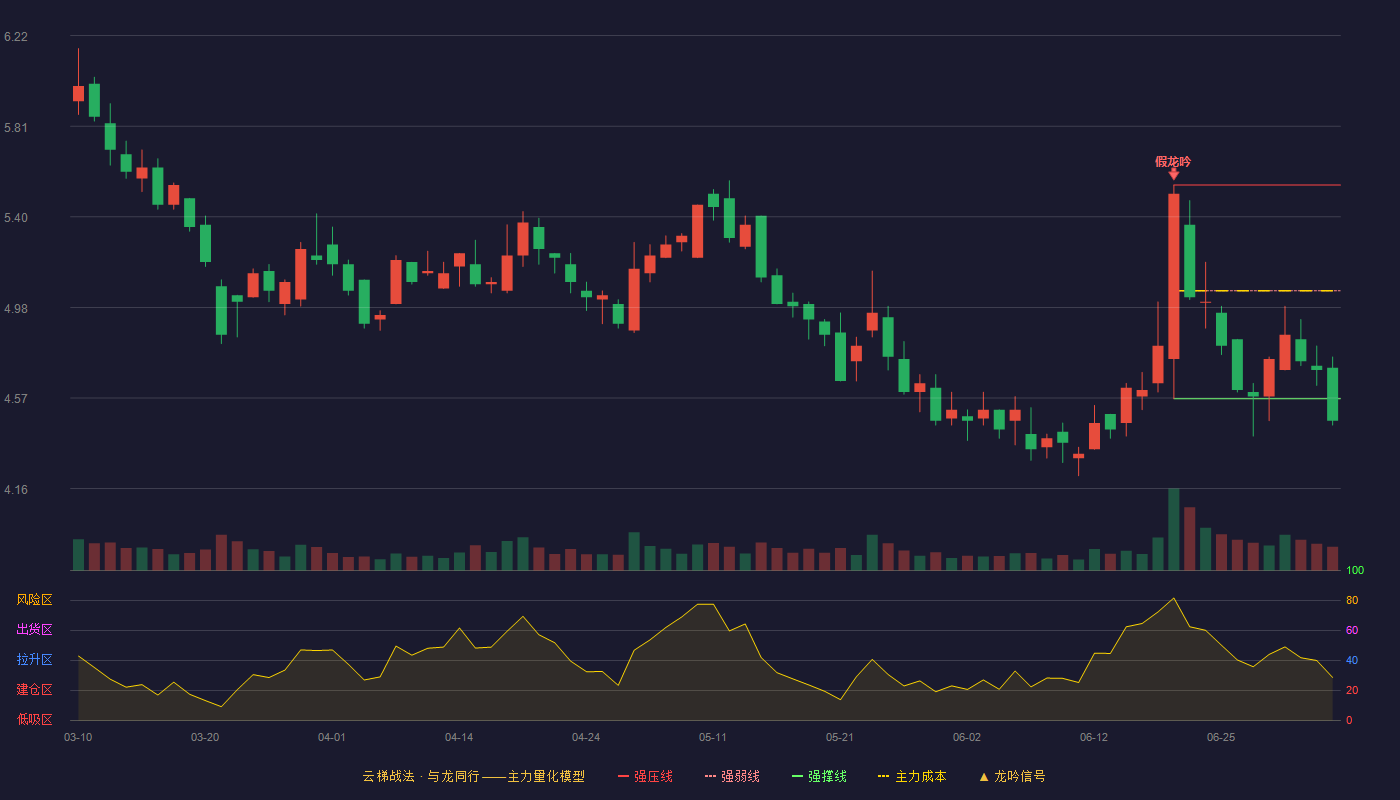Select the 拉升区 zone label

tap(34, 660)
